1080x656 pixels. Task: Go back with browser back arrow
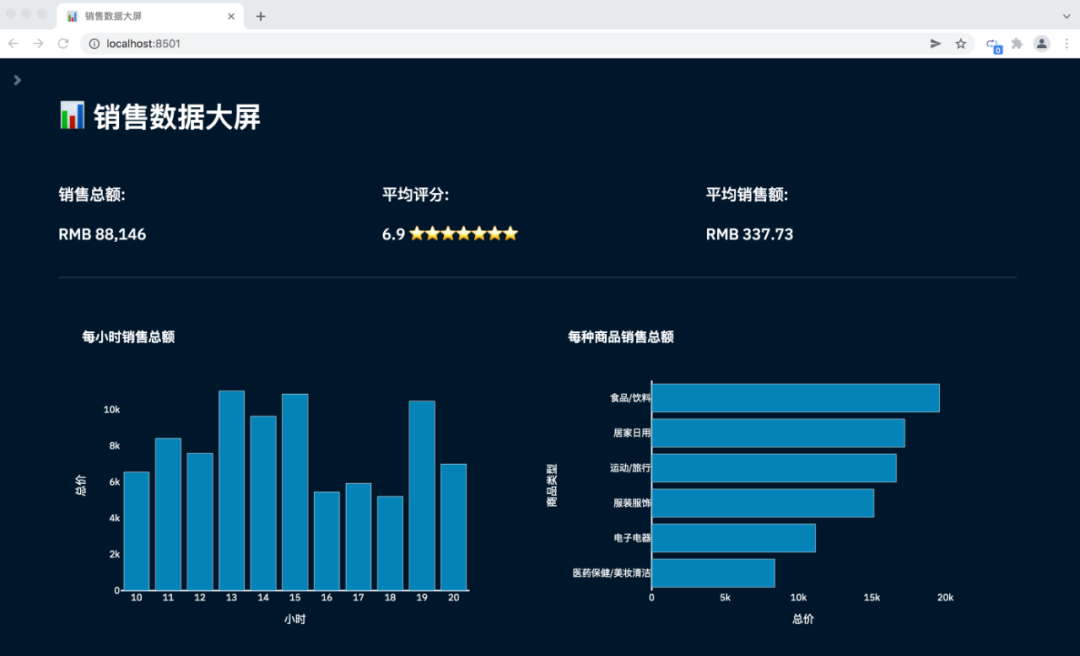13,43
